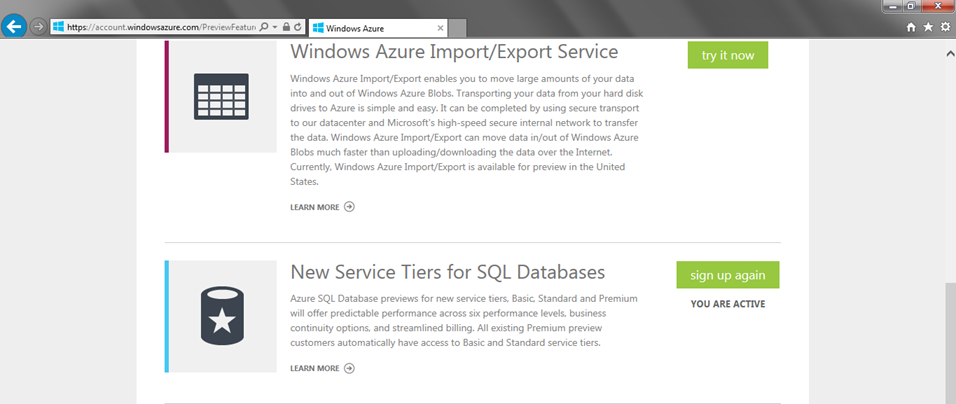Viewport: 956px width, 404px height.
Task: Click the Import/Export table grid icon
Action: tap(221, 97)
